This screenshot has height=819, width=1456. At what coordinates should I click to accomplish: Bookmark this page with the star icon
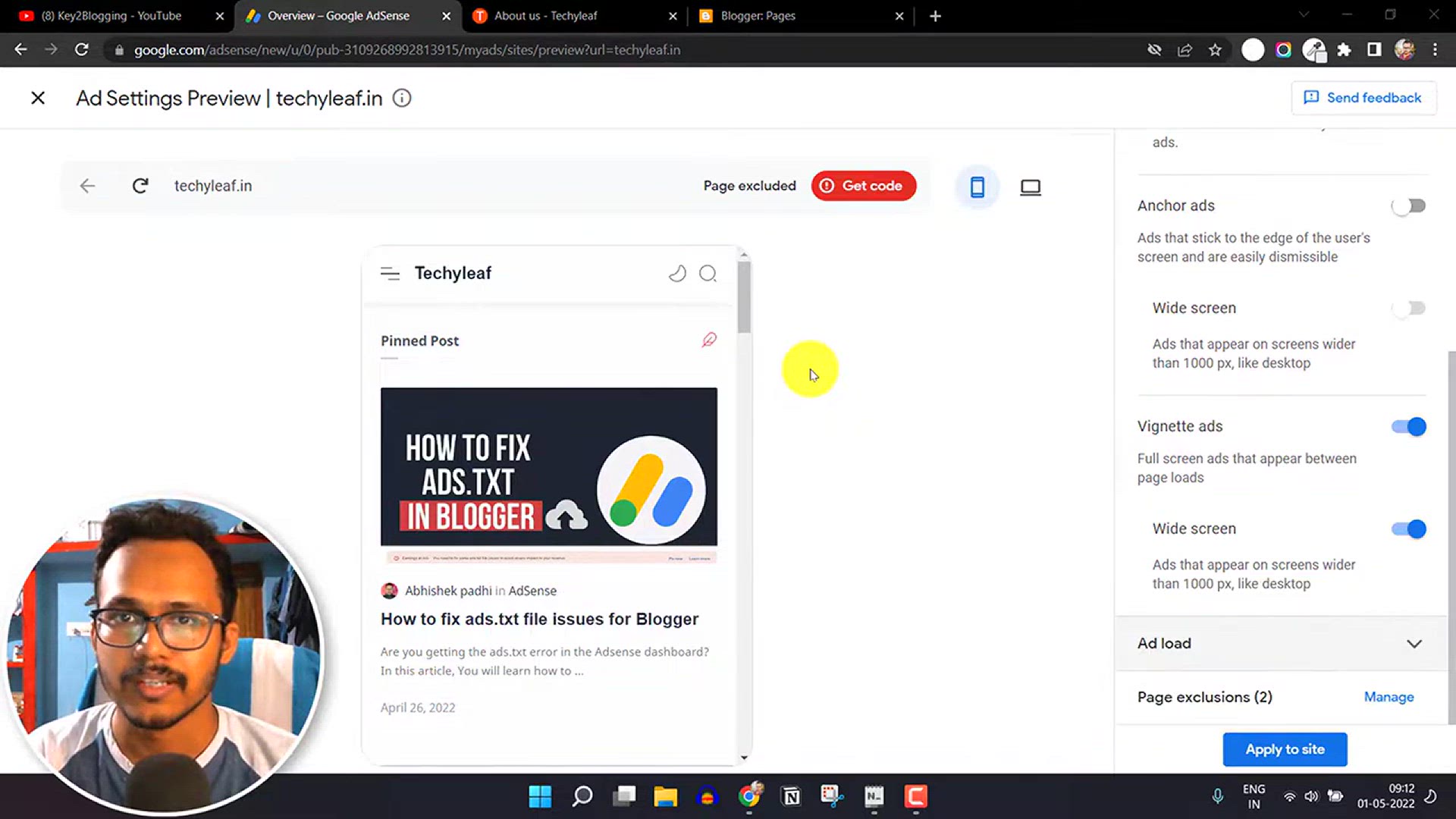(1215, 50)
